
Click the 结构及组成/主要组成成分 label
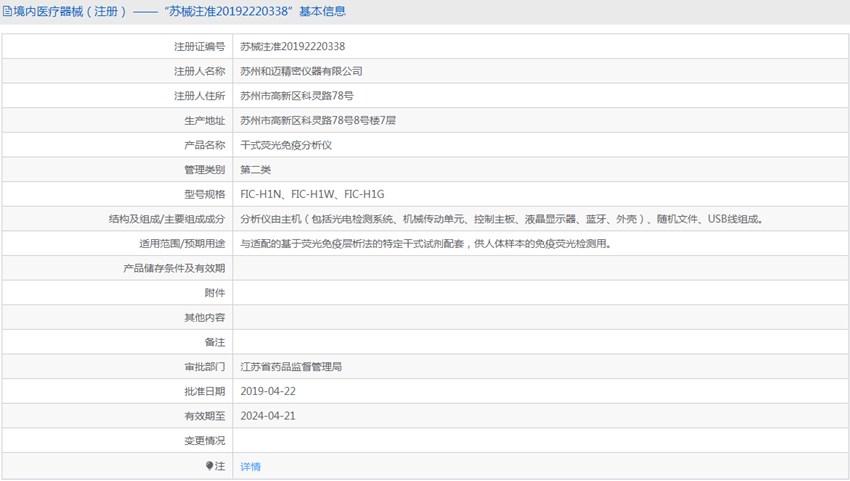(167, 219)
